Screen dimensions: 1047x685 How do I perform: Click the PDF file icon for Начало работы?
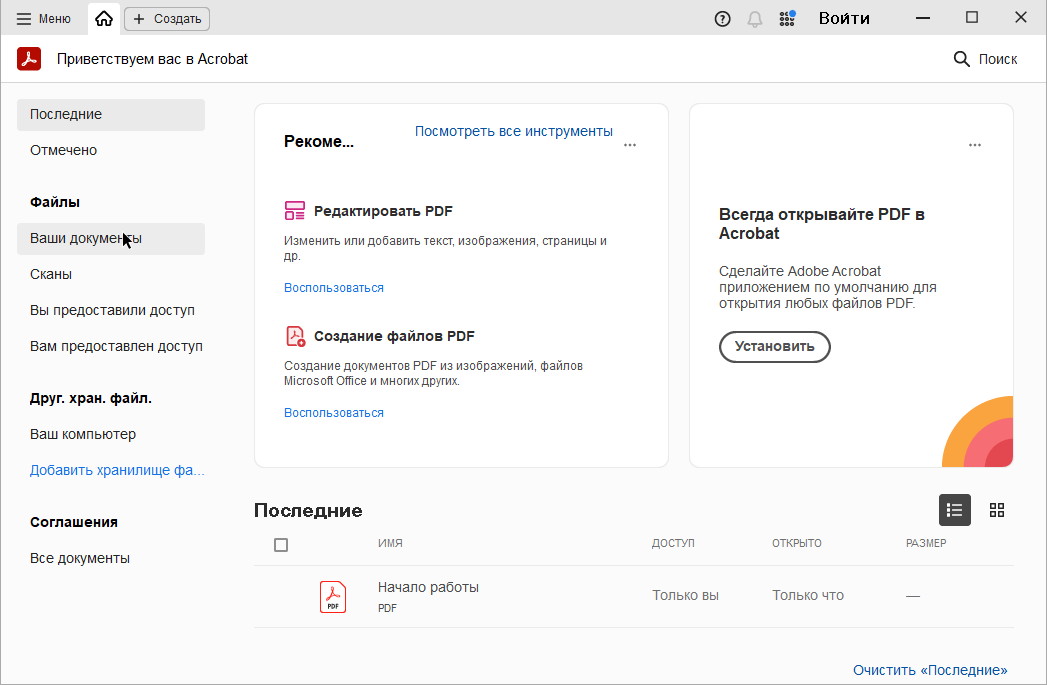[x=333, y=596]
